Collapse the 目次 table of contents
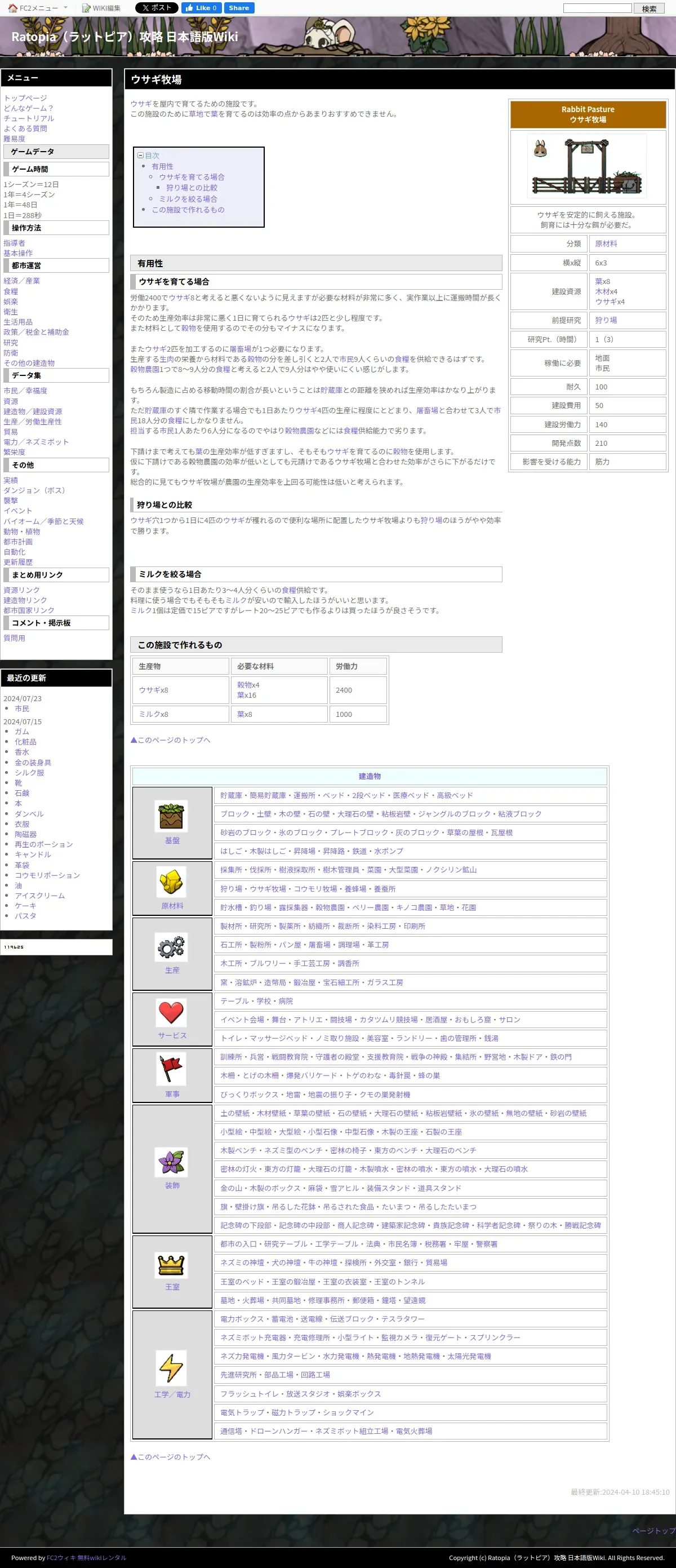 pos(141,156)
